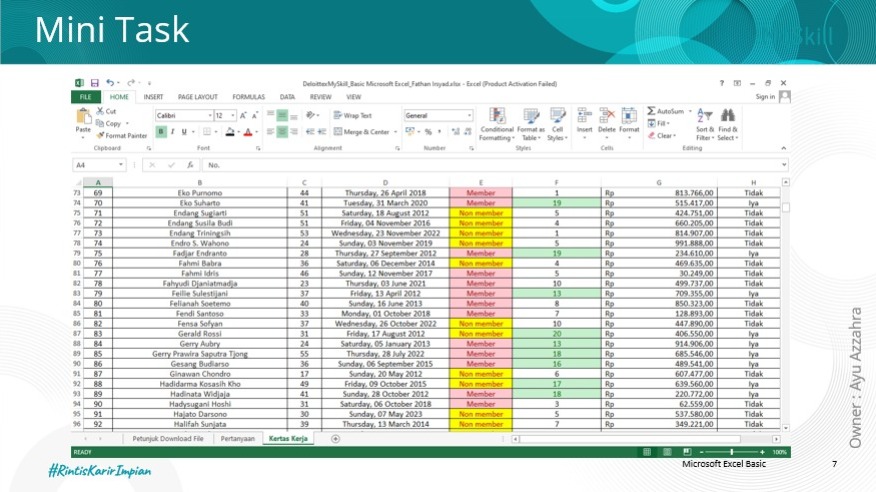Viewport: 876px width, 492px height.
Task: Open the Pertanyaan sheet tab
Action: tap(237, 439)
